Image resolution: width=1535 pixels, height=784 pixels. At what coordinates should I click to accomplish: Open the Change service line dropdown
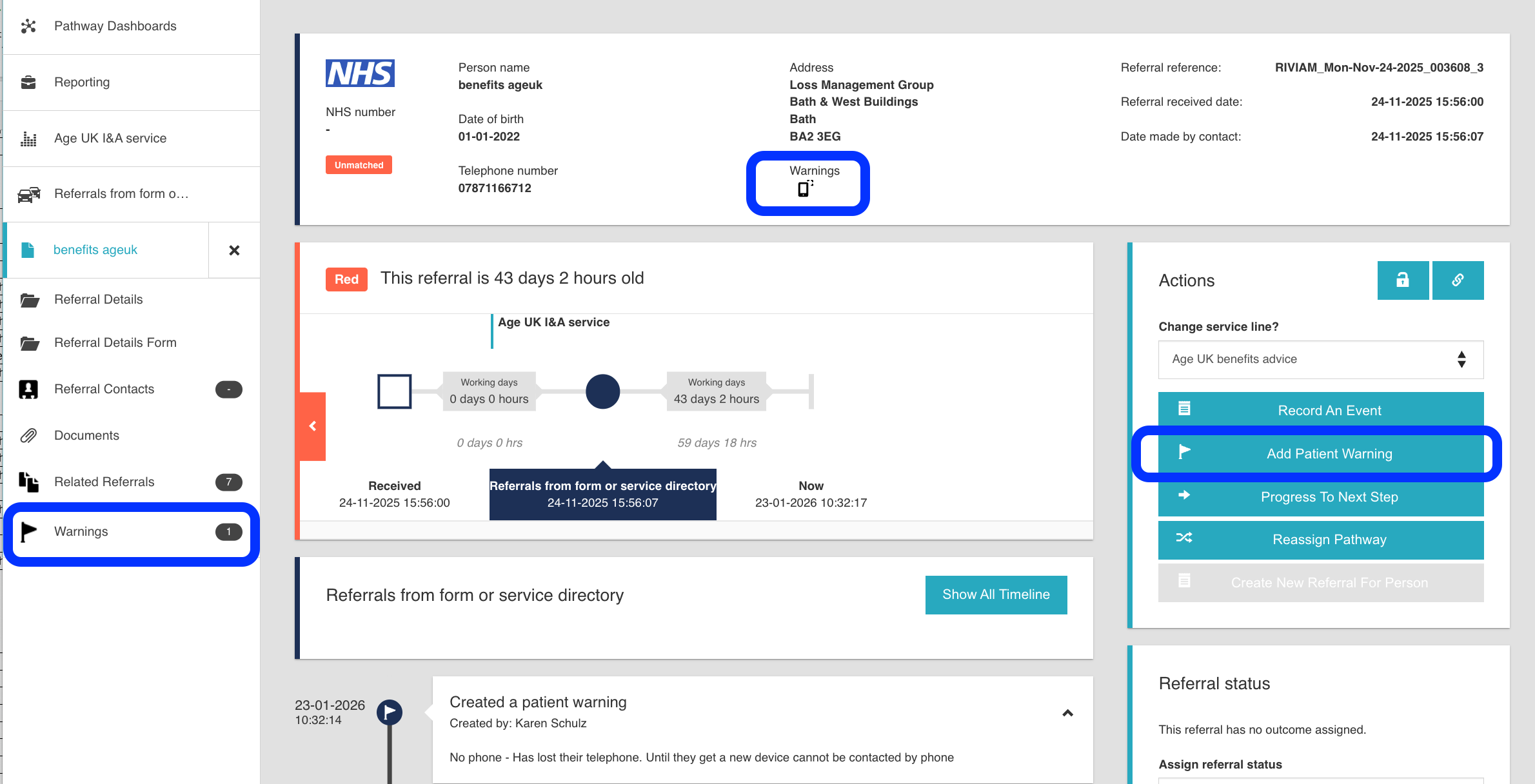1320,360
